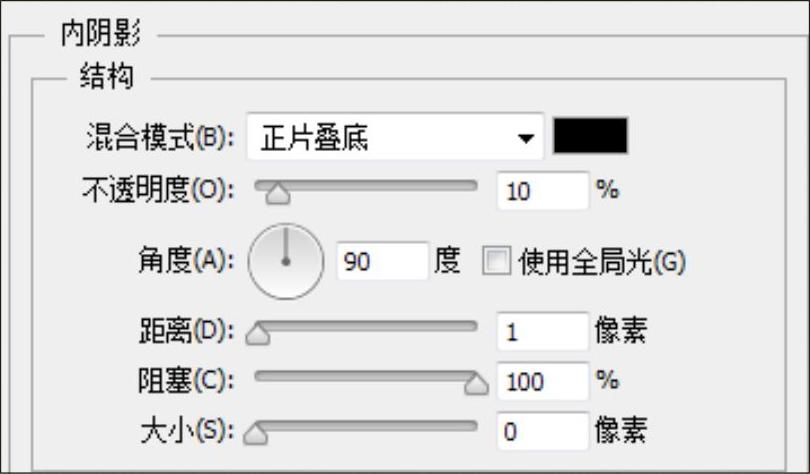Enable the 使用全局光 checkbox
Viewport: 810px width, 474px height.
tap(497, 262)
